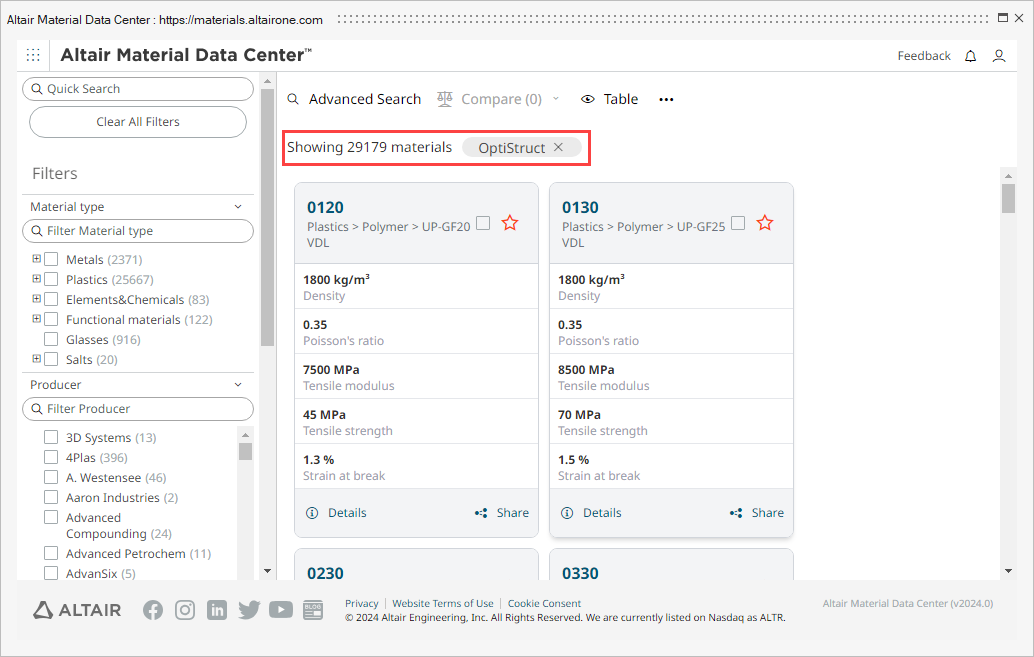Check the Advanced Petrochem checkbox
This screenshot has height=657, width=1034.
pyautogui.click(x=51, y=553)
